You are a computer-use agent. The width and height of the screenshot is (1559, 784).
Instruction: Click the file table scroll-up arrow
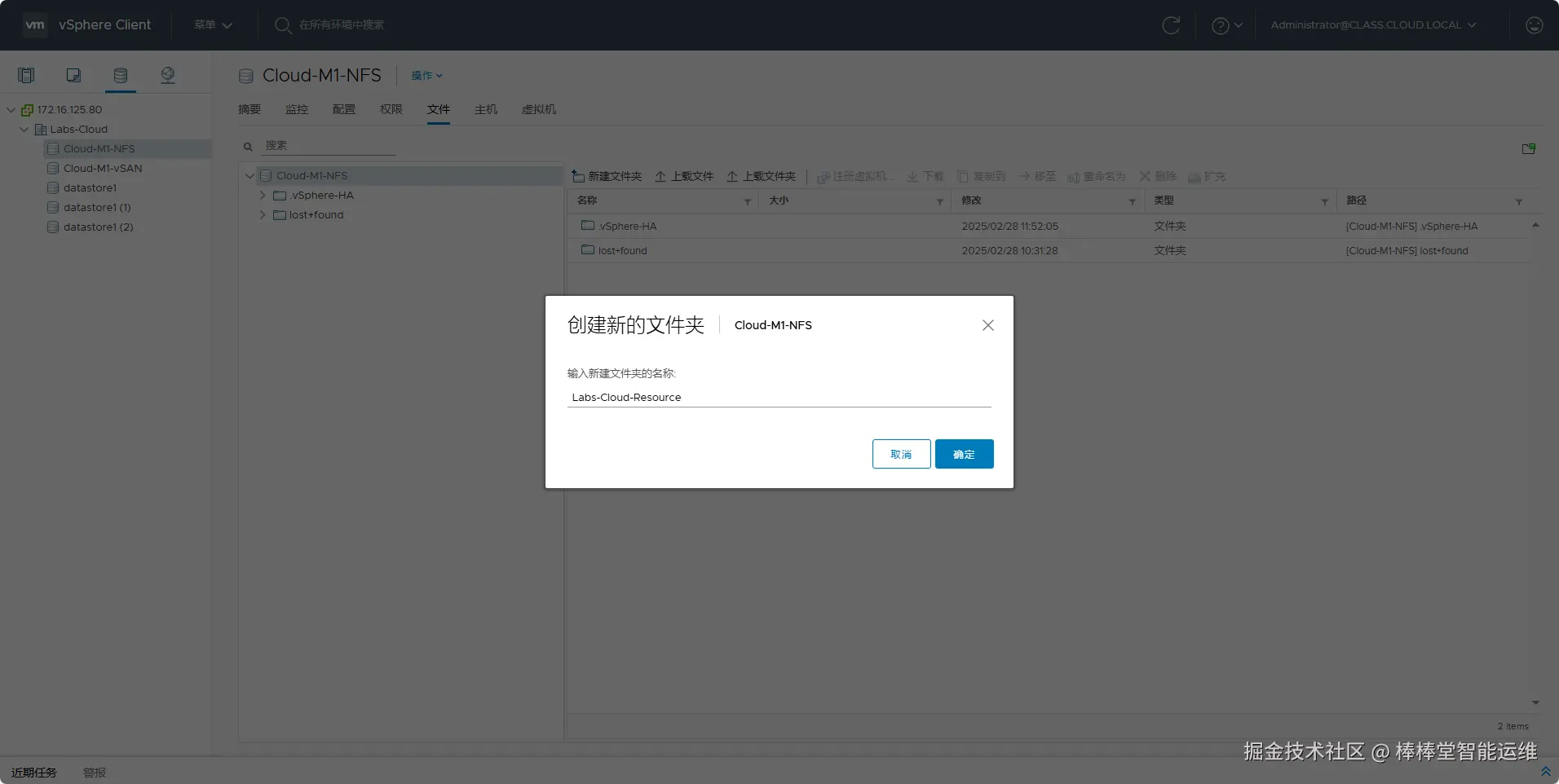click(x=1535, y=225)
